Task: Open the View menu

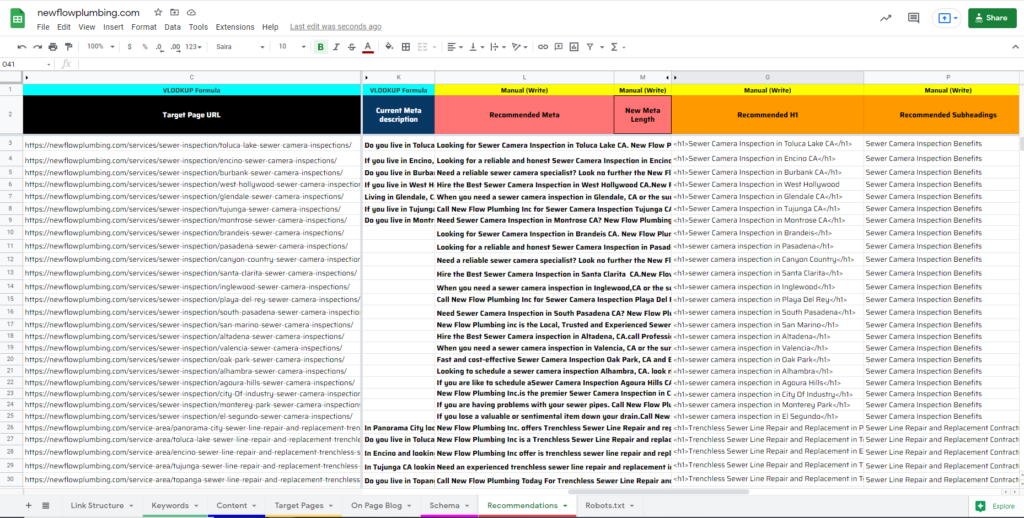Action: click(87, 27)
